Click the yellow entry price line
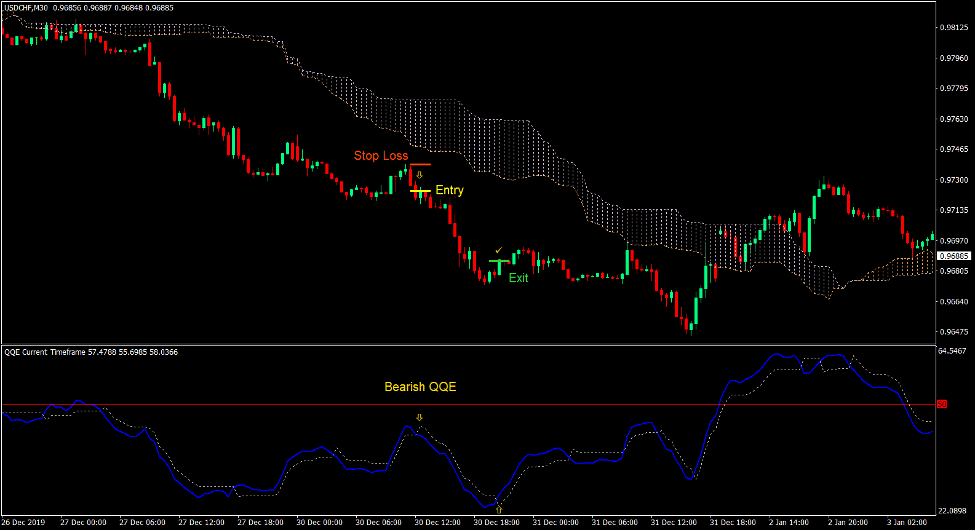 [421, 191]
